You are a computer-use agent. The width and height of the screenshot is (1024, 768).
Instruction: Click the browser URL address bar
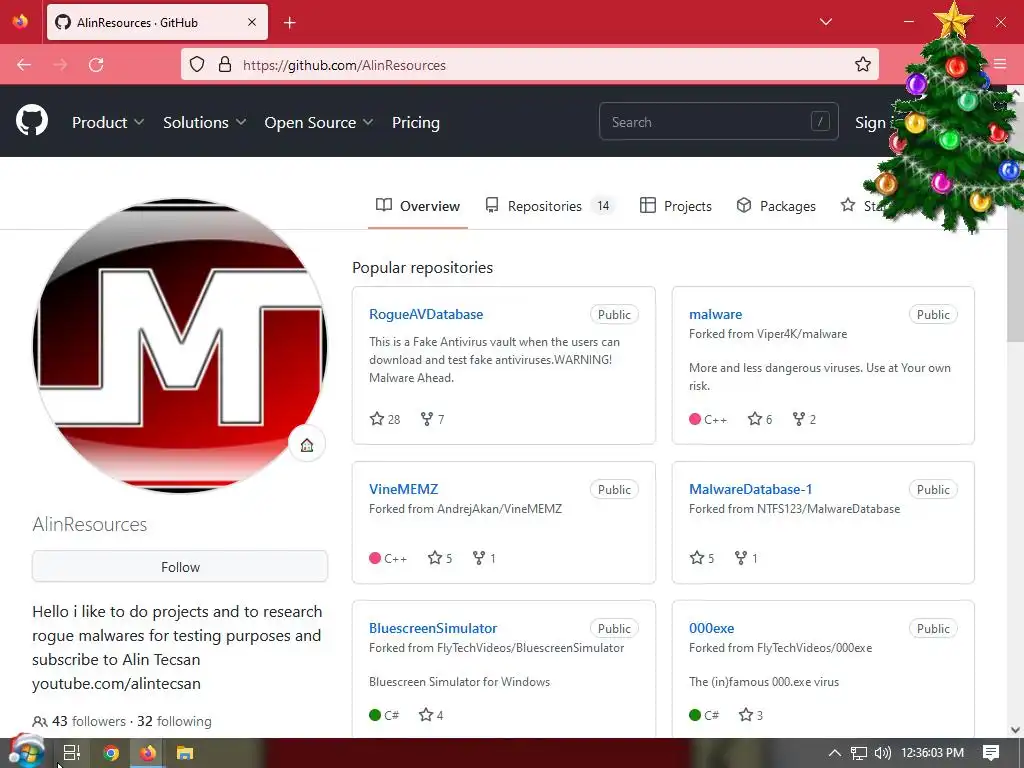[x=530, y=65]
